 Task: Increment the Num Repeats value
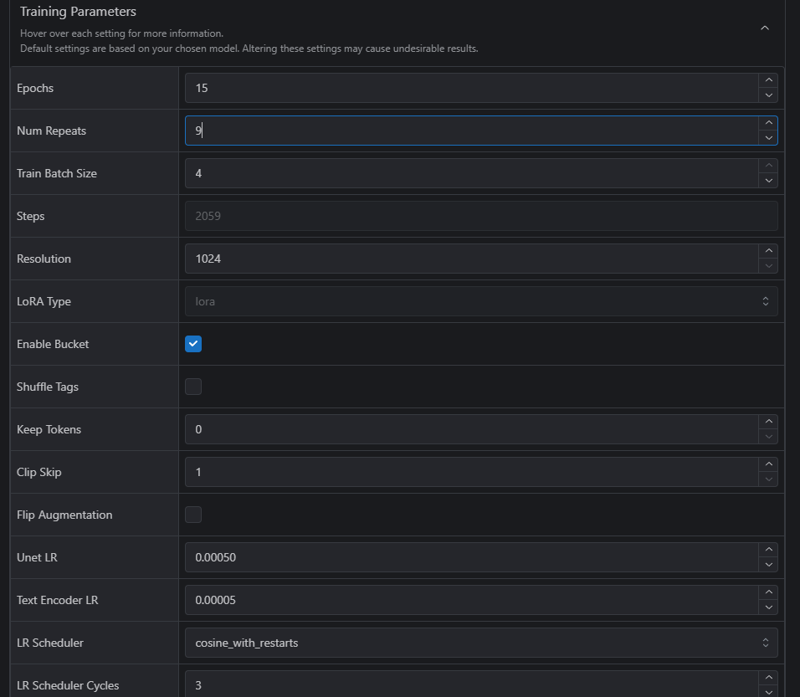point(768,123)
